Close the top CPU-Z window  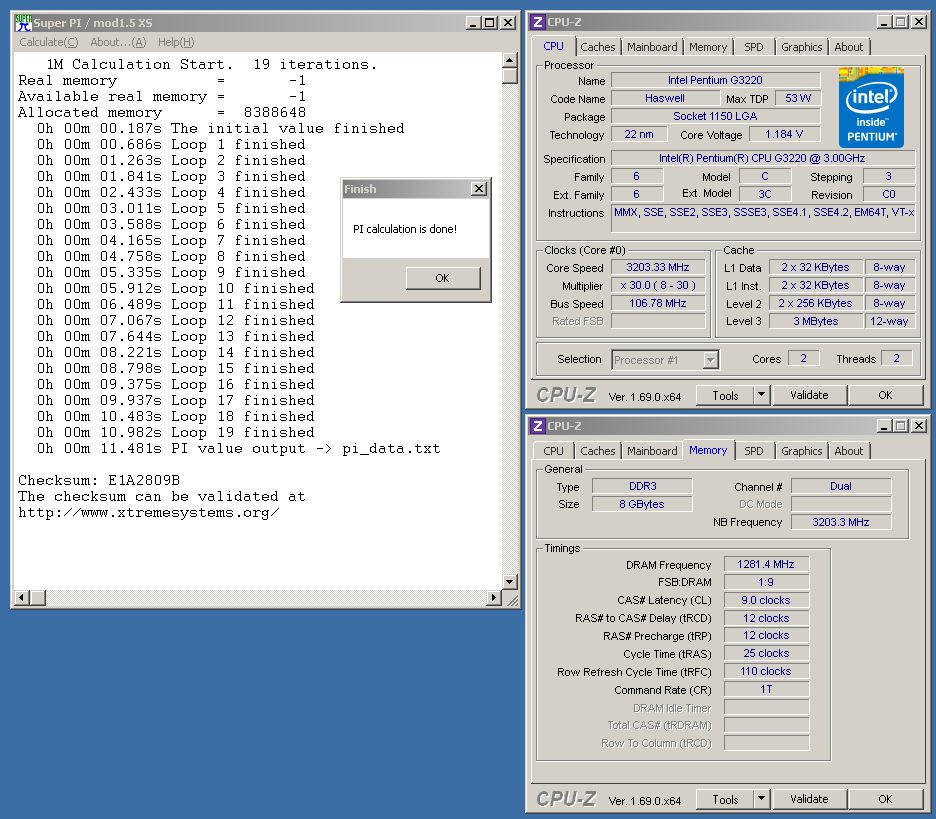[x=919, y=22]
